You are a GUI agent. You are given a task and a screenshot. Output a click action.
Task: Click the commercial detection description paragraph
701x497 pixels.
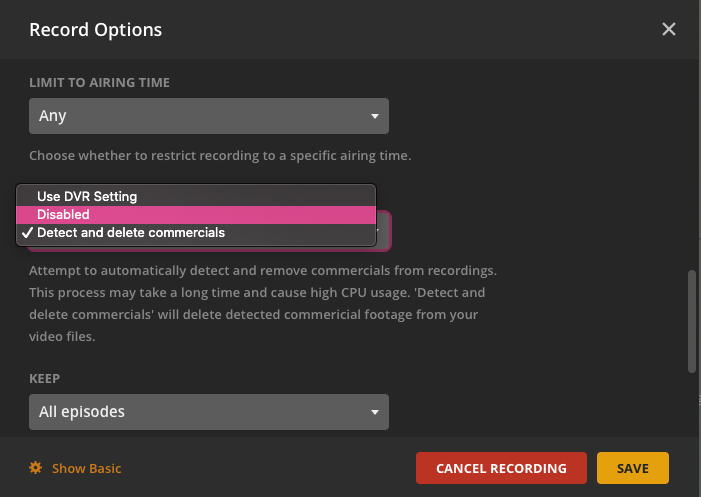pyautogui.click(x=263, y=303)
